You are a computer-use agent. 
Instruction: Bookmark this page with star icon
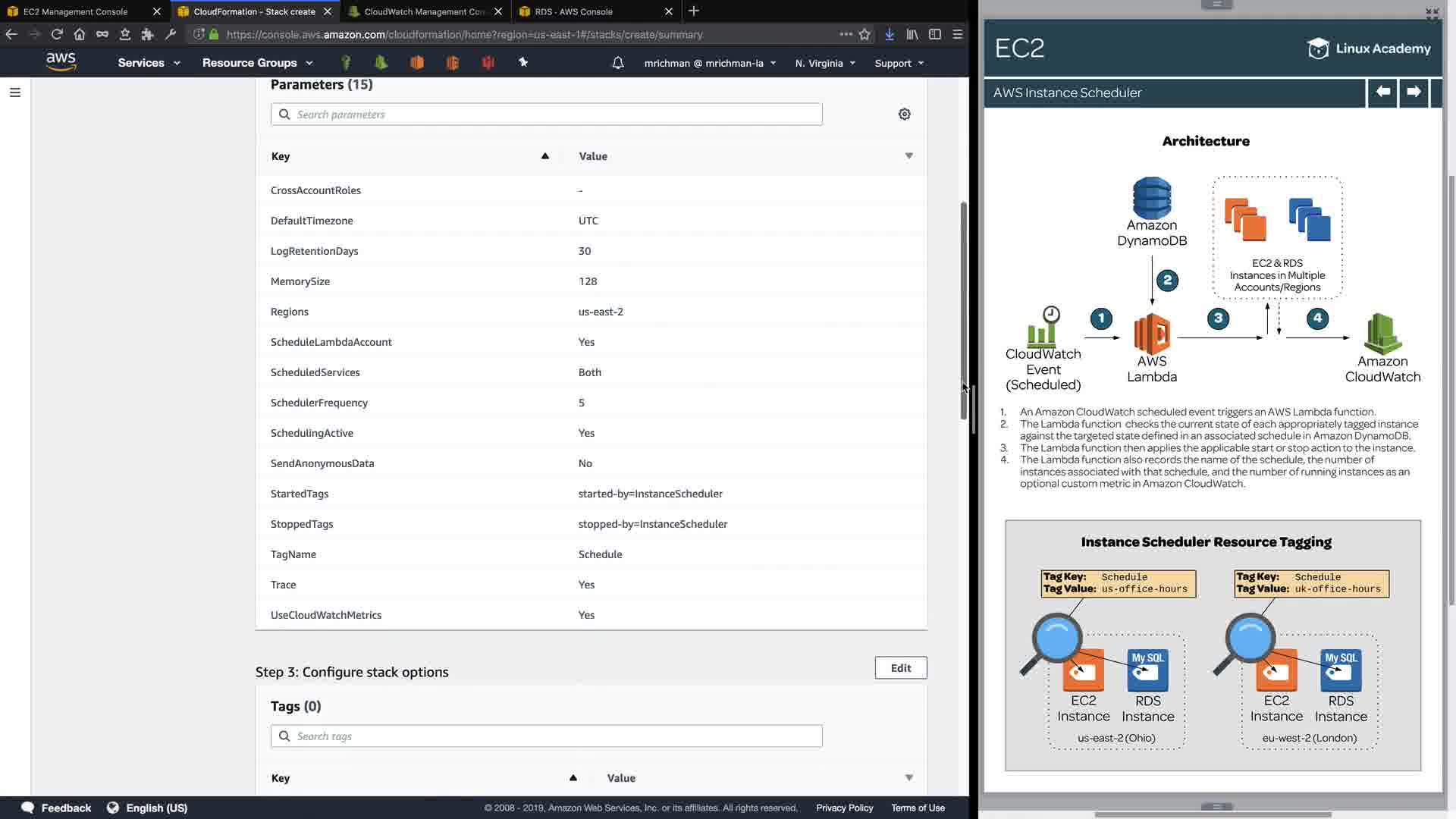[864, 34]
